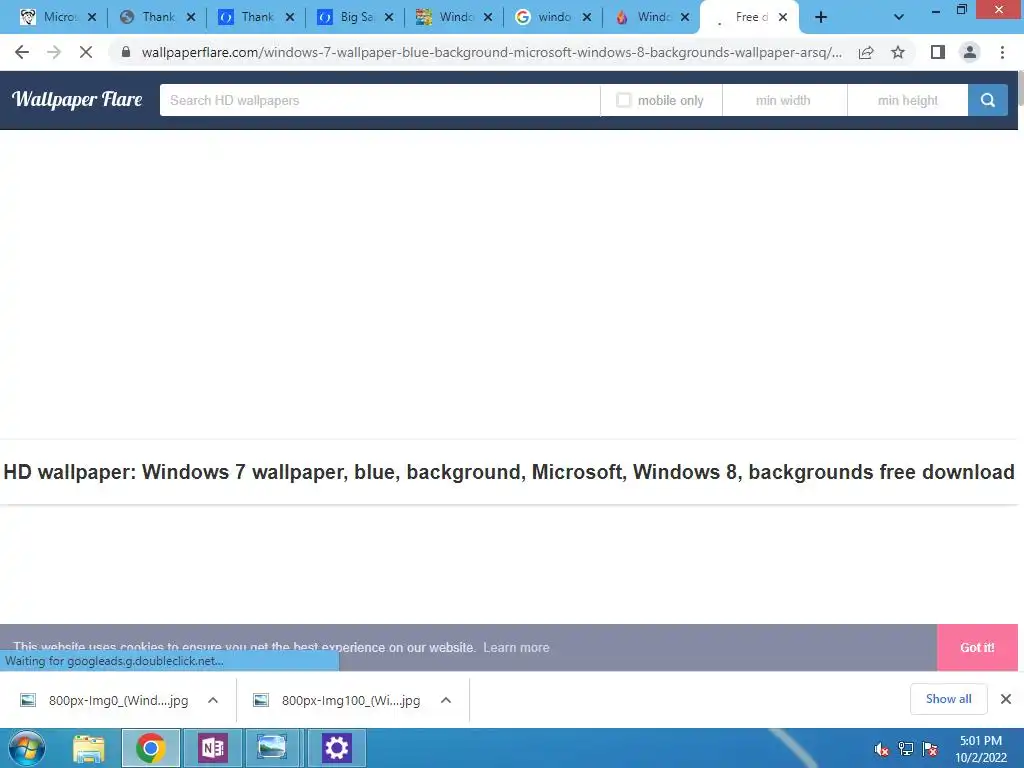The height and width of the screenshot is (768, 1024).
Task: Open File Explorer from the taskbar
Action: 89,748
